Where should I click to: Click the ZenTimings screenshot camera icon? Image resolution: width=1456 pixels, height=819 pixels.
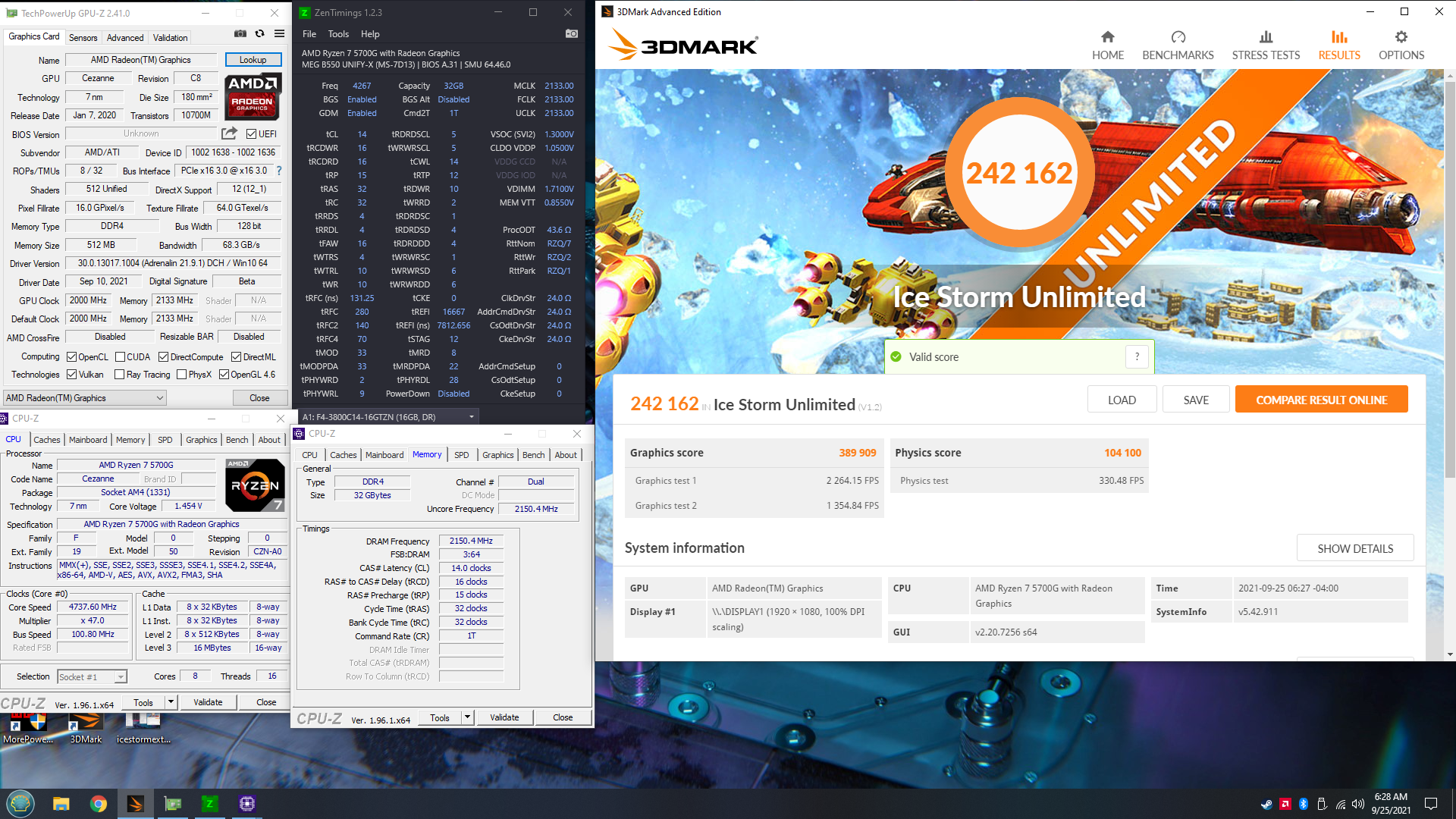coord(572,34)
